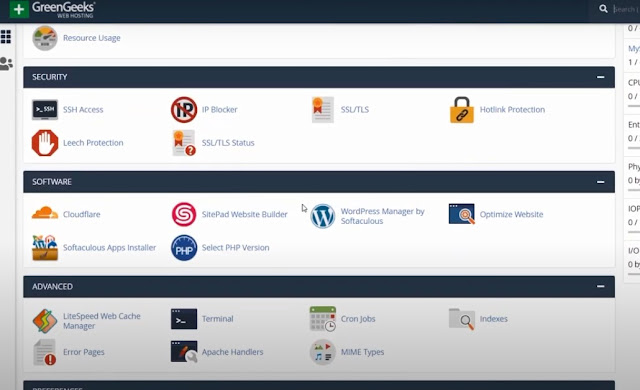The height and width of the screenshot is (390, 640).
Task: Open the Select PHP Version icon
Action: pyautogui.click(x=184, y=248)
